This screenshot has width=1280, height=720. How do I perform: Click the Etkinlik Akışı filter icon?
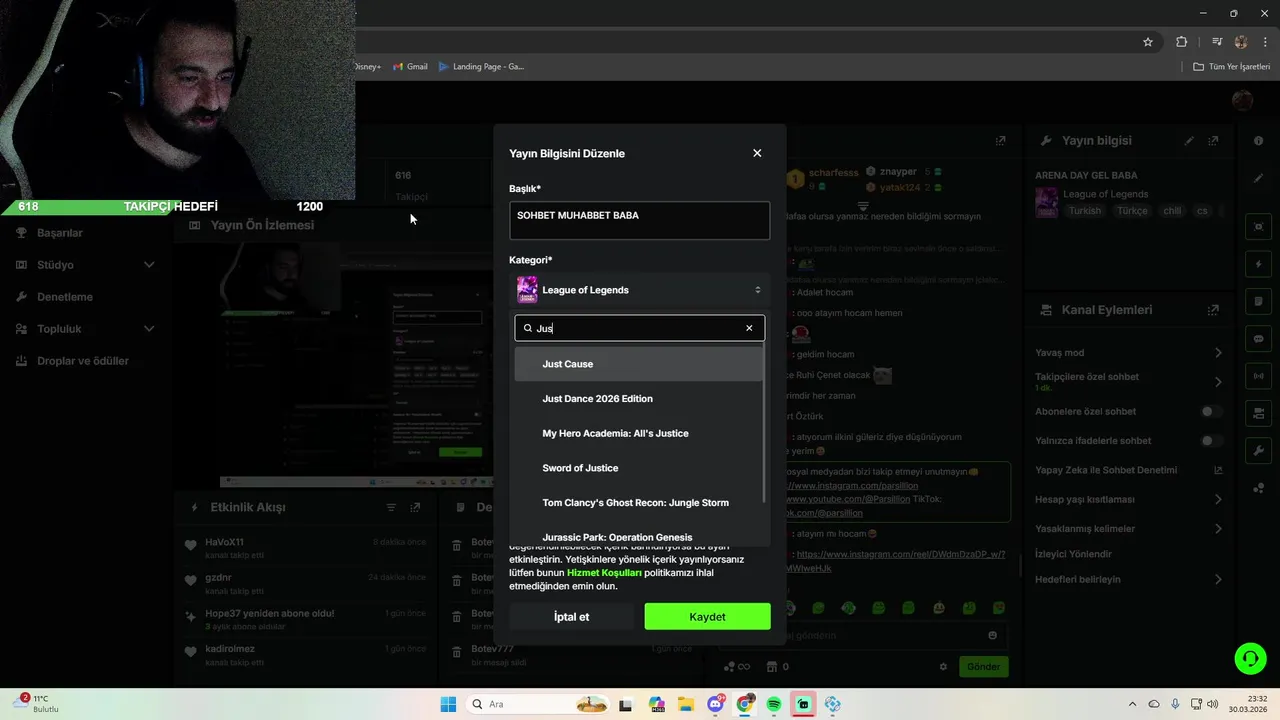(x=391, y=508)
